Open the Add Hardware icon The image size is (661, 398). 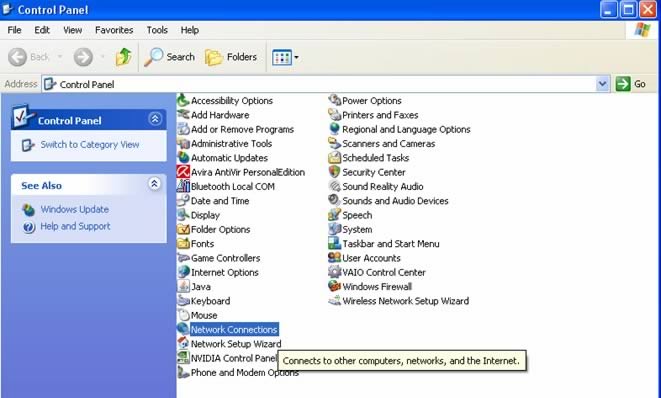pyautogui.click(x=183, y=115)
